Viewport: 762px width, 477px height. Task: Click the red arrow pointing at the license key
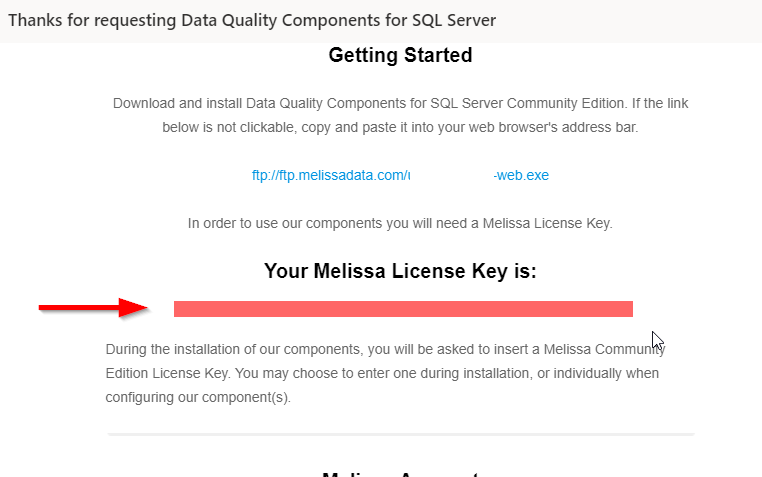click(x=93, y=308)
